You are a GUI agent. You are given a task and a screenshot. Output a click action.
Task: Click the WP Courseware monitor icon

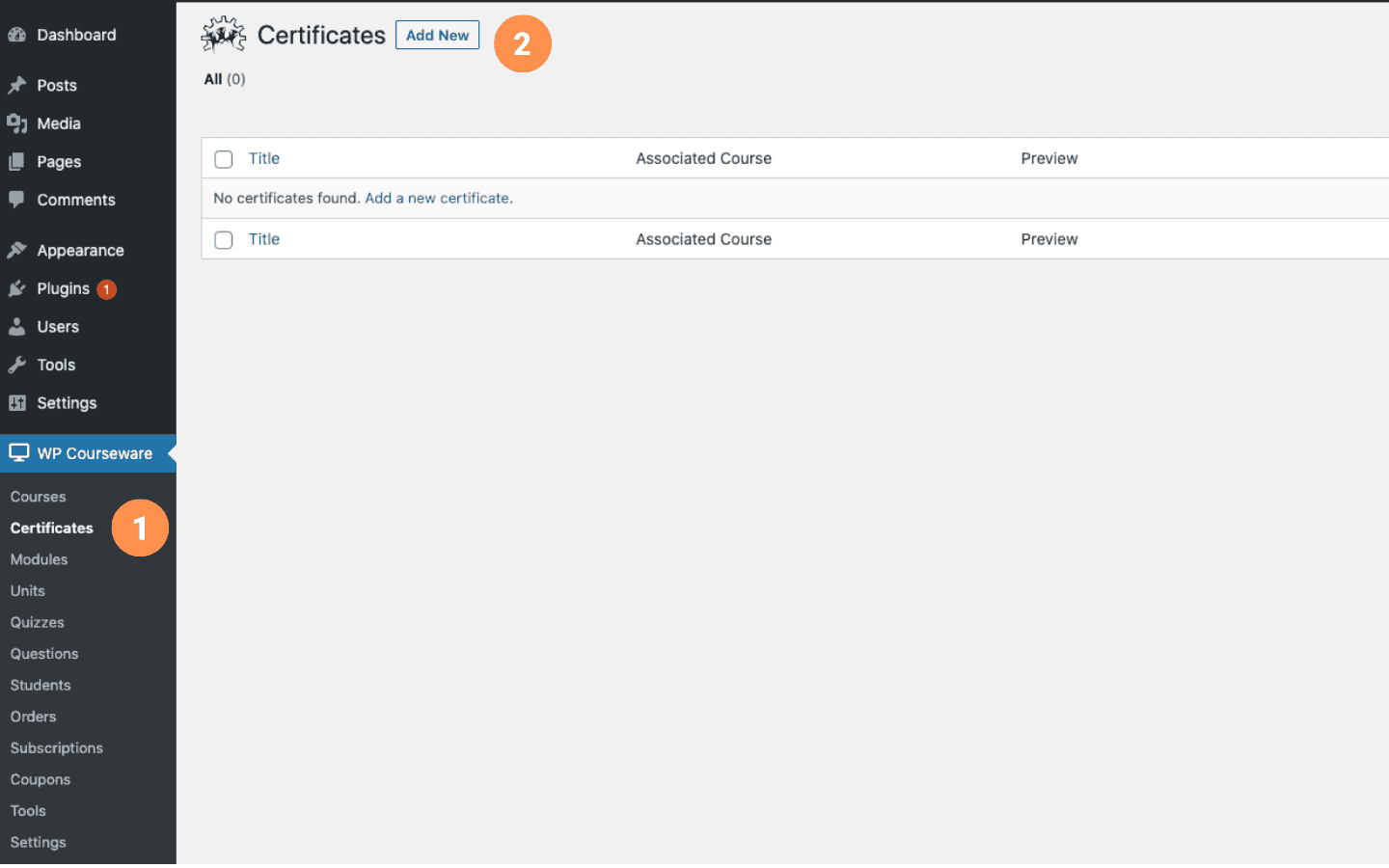click(x=18, y=452)
